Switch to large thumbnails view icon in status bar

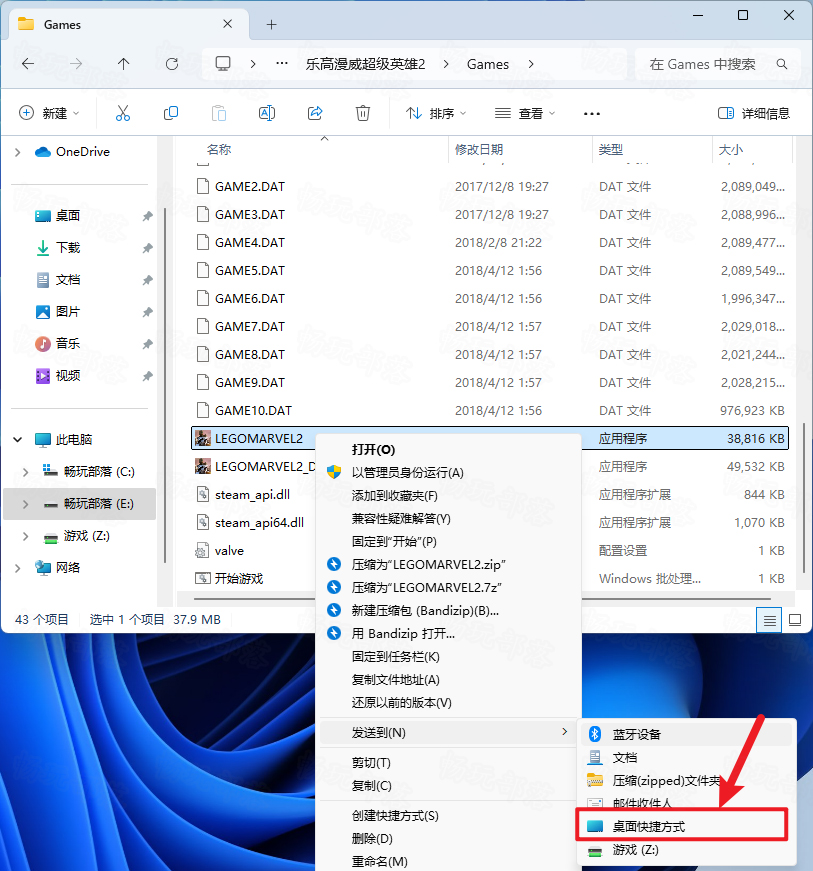point(795,620)
